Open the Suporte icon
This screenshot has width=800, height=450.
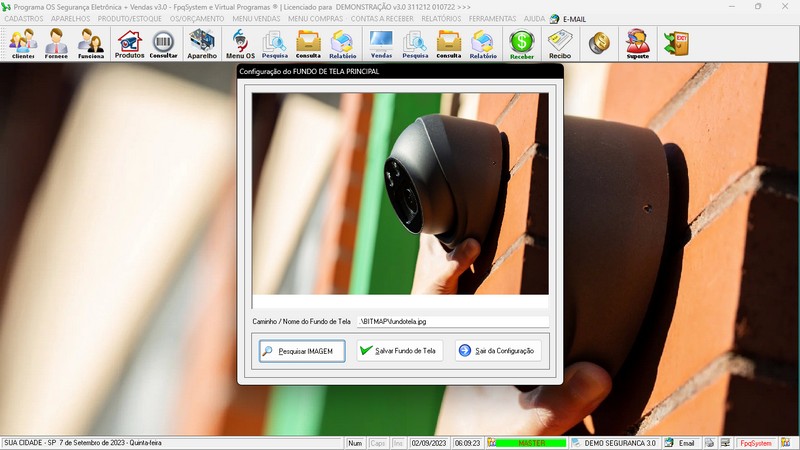point(637,43)
